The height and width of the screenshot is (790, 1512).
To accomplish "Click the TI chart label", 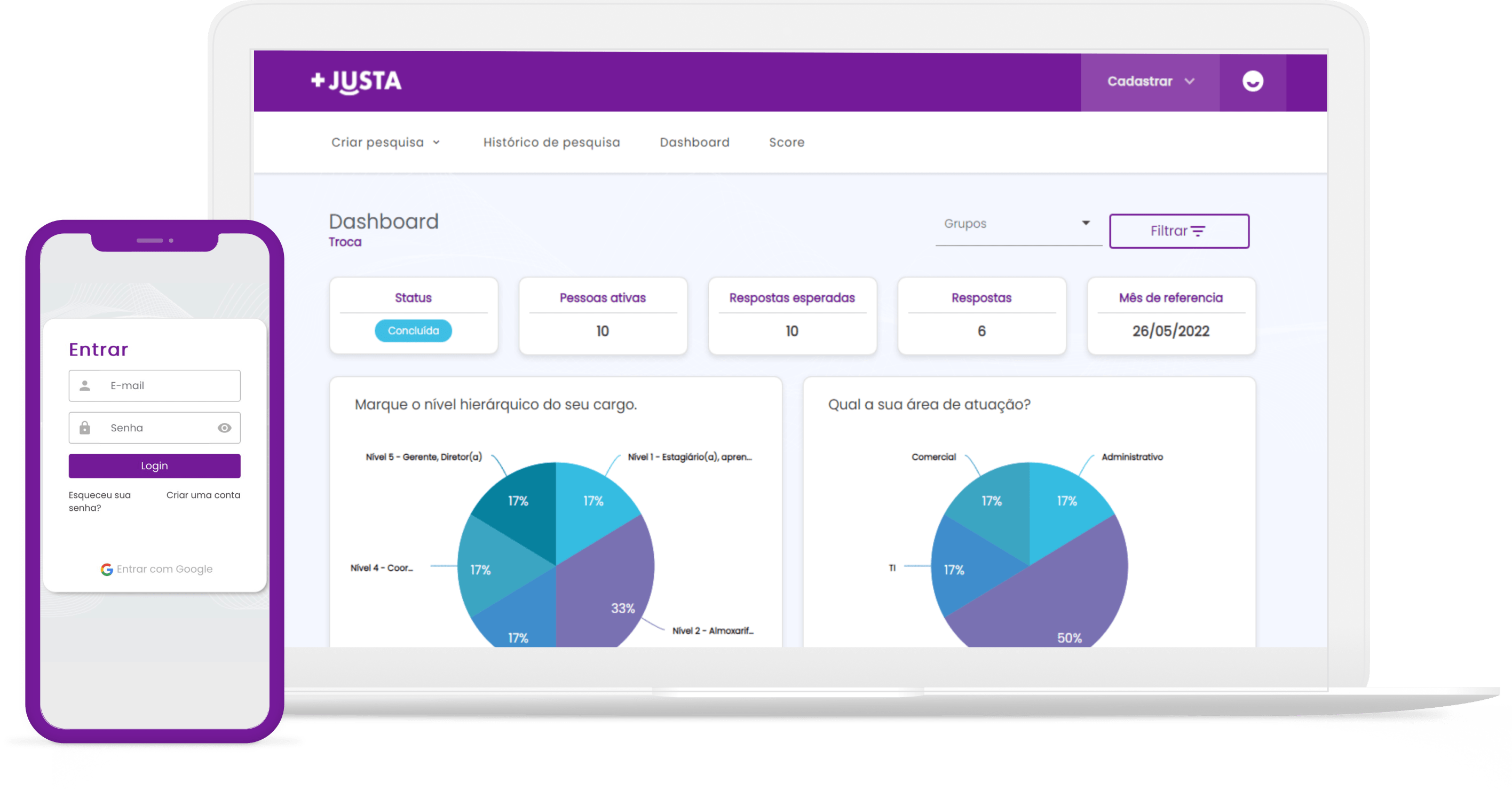I will 892,568.
